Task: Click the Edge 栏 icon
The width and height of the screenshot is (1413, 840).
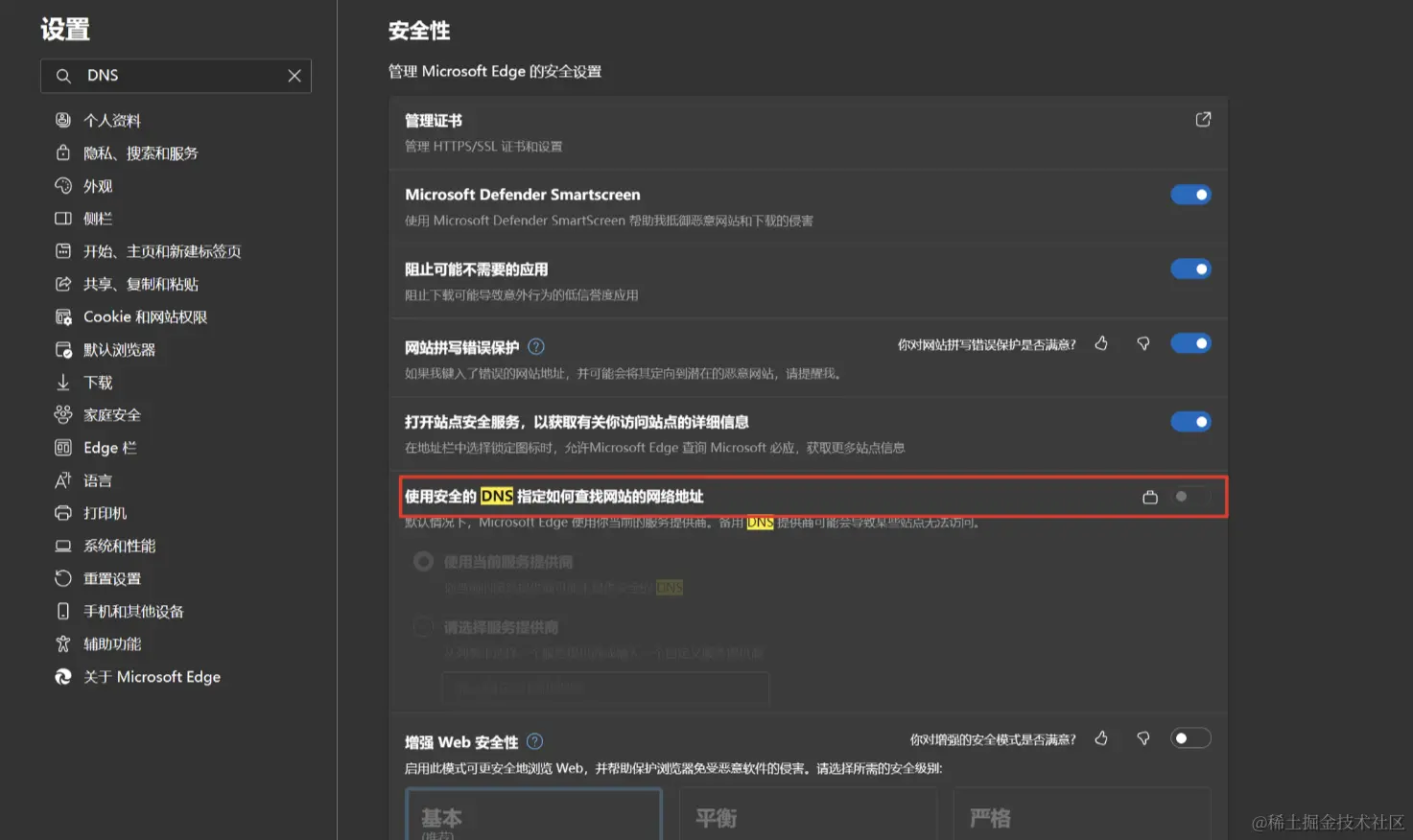Action: click(x=63, y=447)
